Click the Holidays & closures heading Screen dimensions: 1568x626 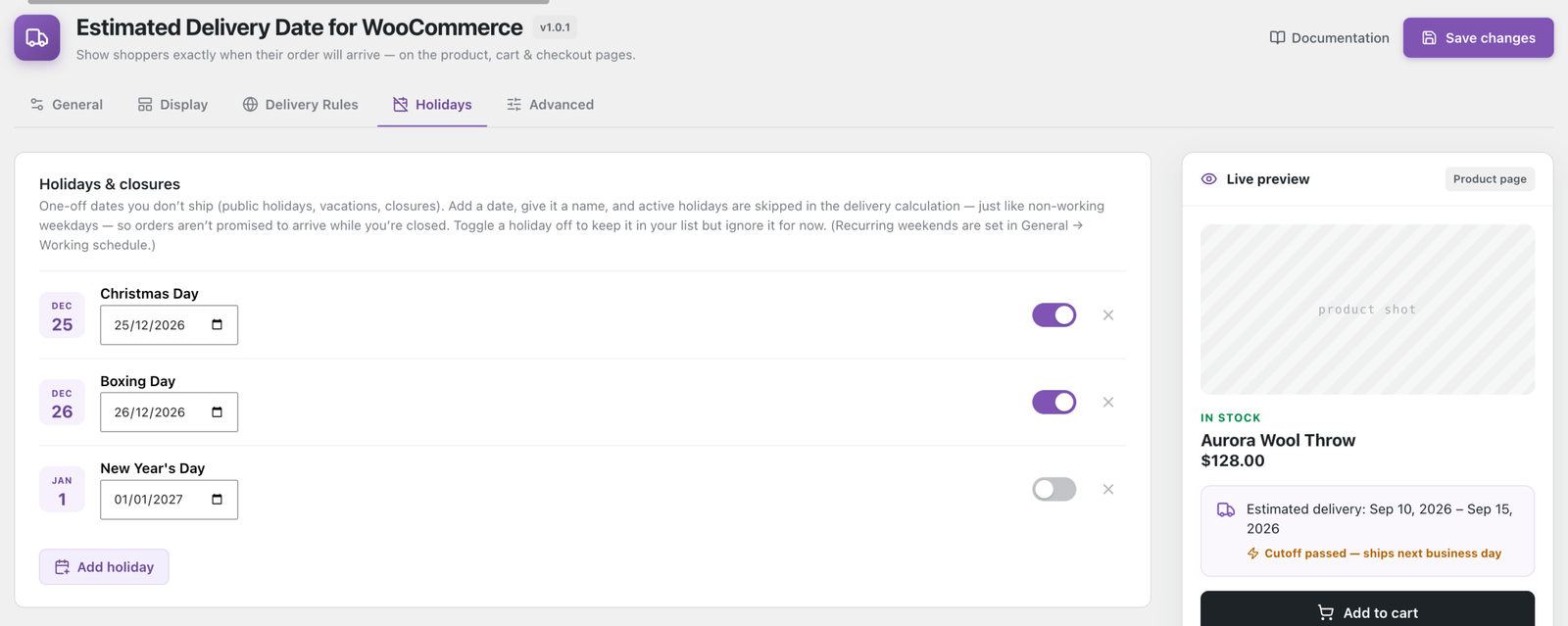point(110,184)
